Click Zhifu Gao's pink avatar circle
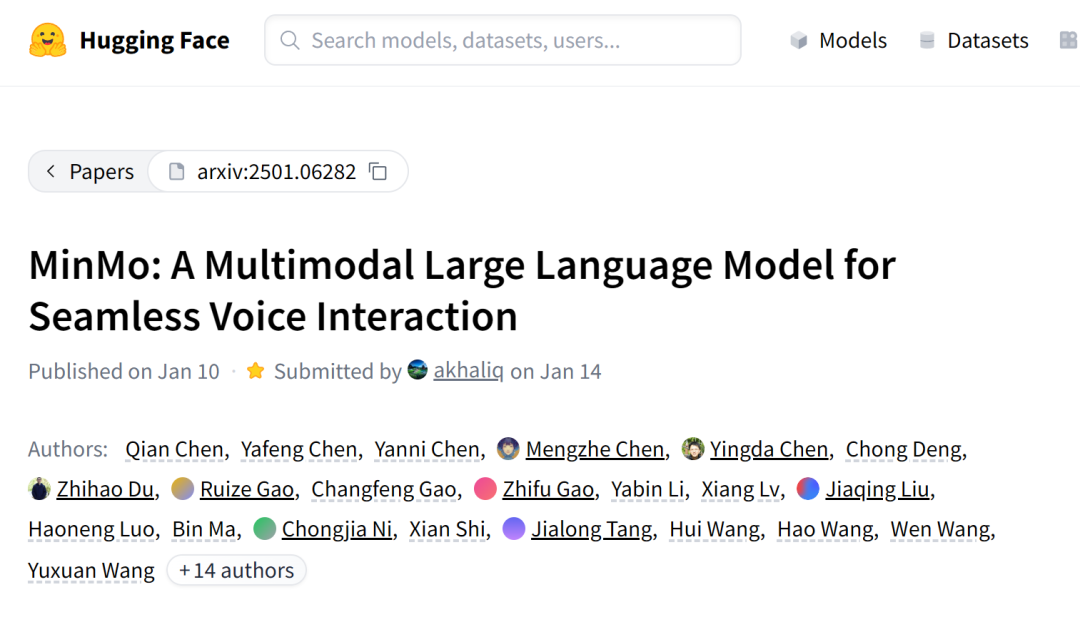1080x622 pixels. point(486,488)
